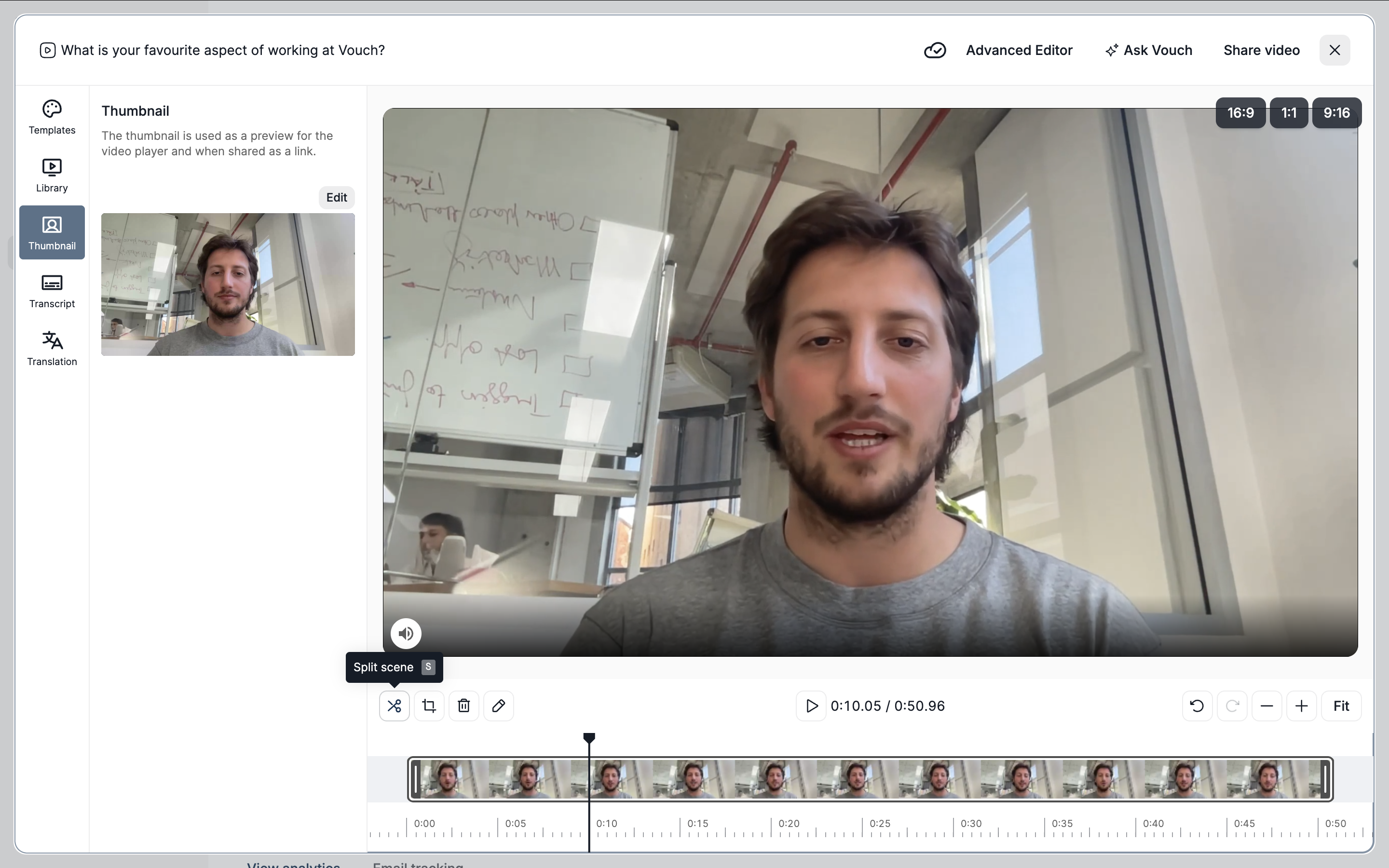Screen dimensions: 1389x868
Task: Mute the video via the speaker icon
Action: coord(406,633)
